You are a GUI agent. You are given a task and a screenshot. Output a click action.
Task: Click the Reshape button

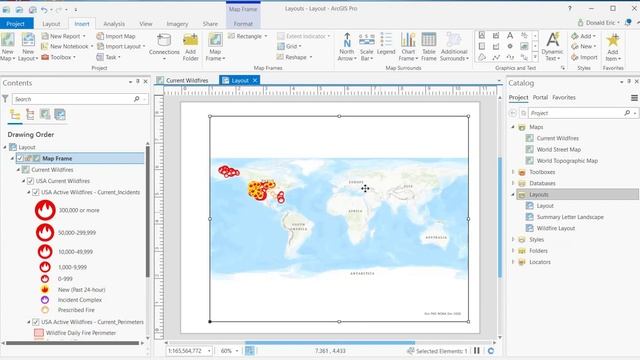pos(294,57)
